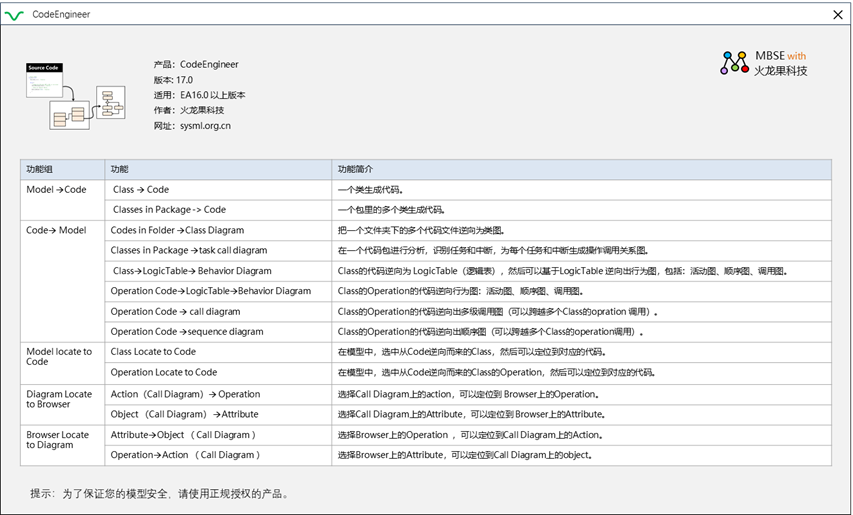The height and width of the screenshot is (515, 853).
Task: Select 'Object (Call Diagram) →Attribute' cell
Action: click(218, 414)
